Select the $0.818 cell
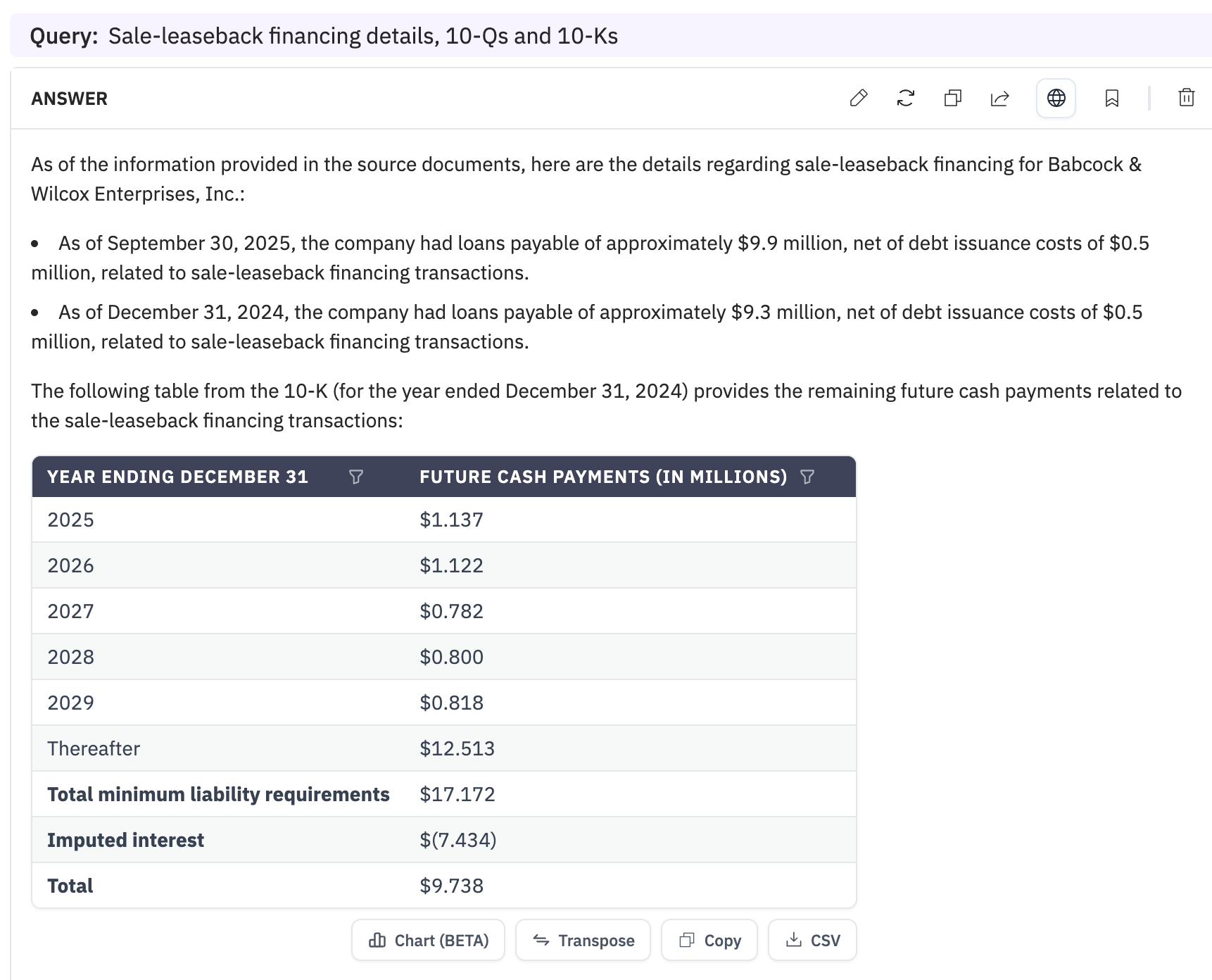 (x=451, y=703)
